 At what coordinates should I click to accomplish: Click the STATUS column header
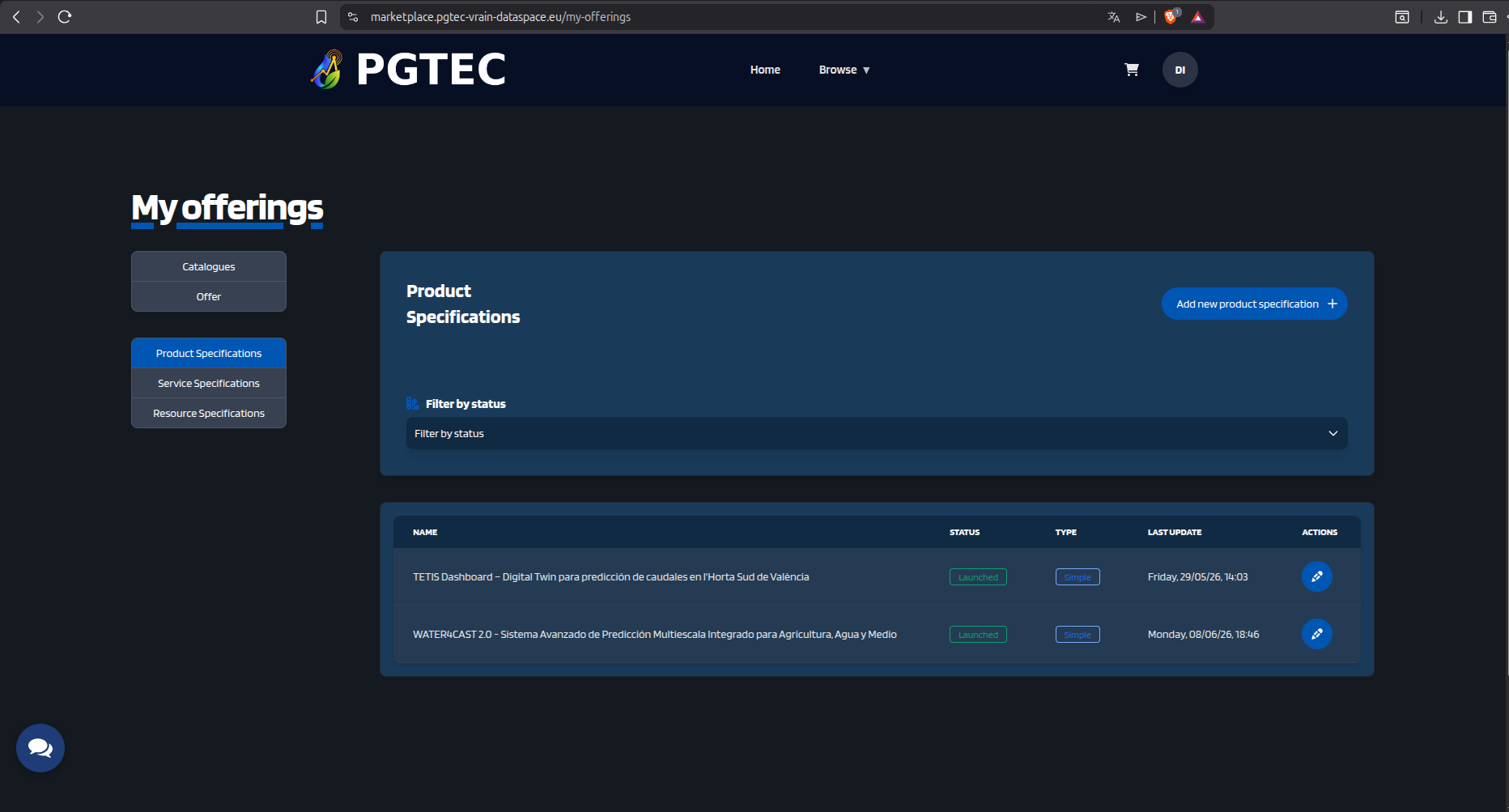tap(965, 533)
